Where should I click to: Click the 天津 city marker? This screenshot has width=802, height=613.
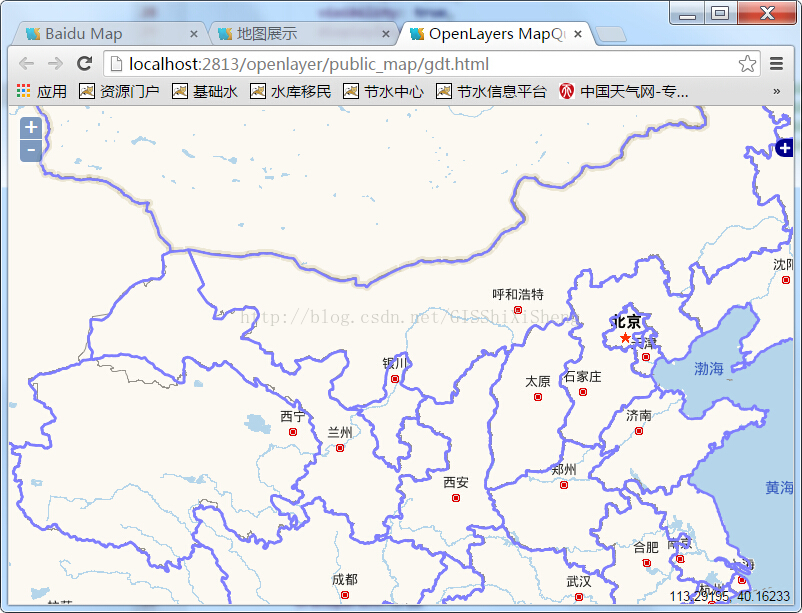[x=646, y=357]
